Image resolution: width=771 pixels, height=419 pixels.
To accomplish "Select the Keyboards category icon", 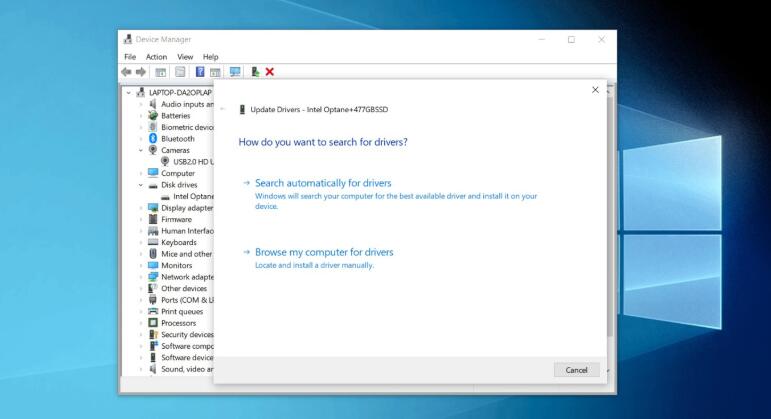I will click(153, 242).
